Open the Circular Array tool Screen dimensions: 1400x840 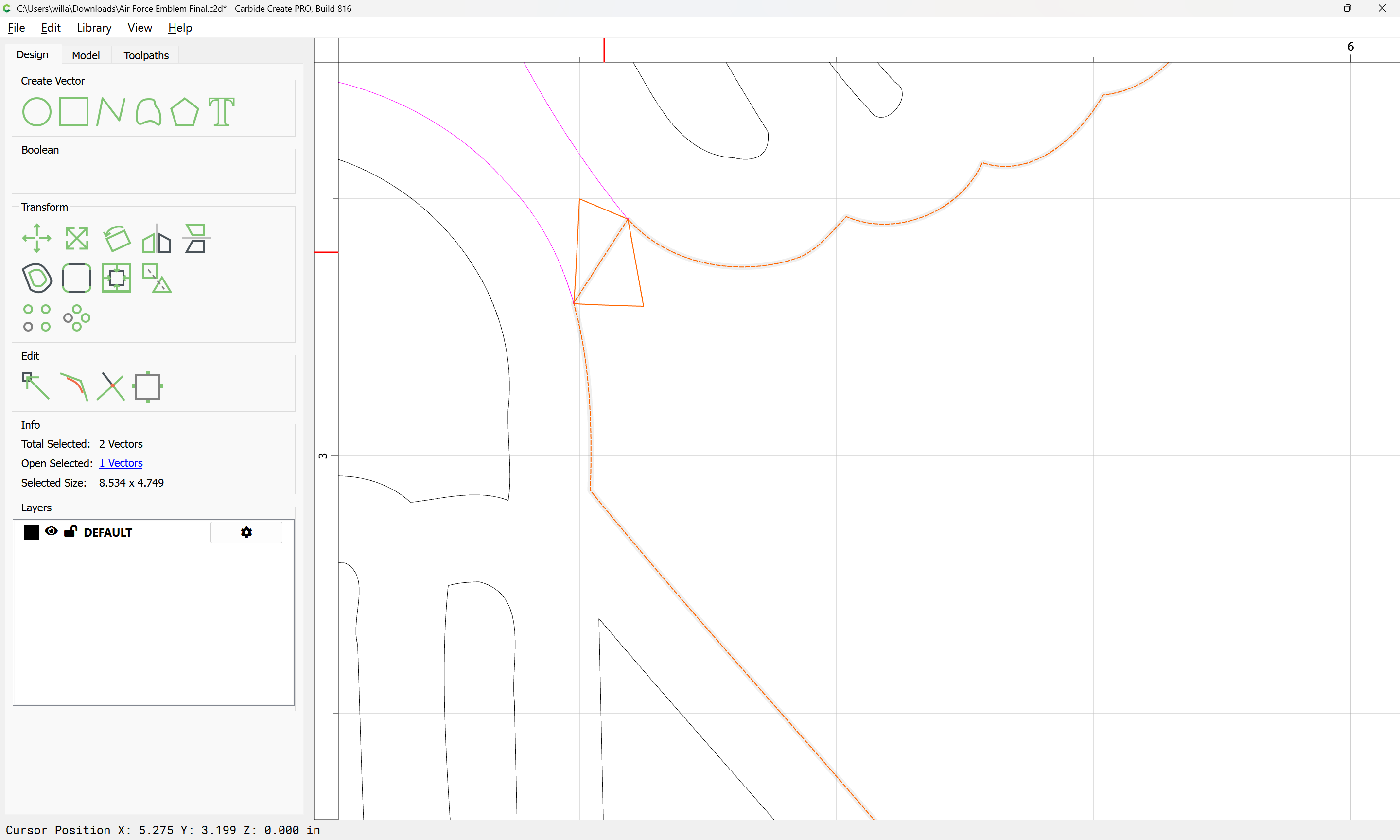click(x=76, y=317)
